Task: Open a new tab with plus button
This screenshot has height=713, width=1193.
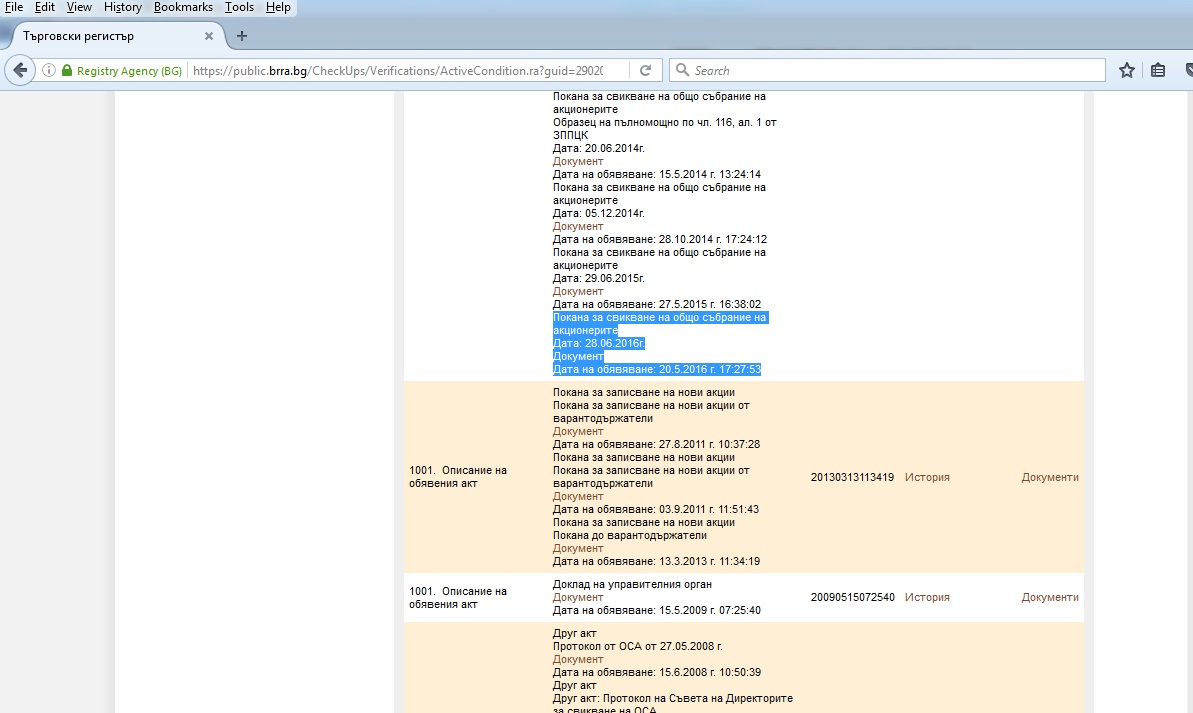Action: click(x=242, y=36)
